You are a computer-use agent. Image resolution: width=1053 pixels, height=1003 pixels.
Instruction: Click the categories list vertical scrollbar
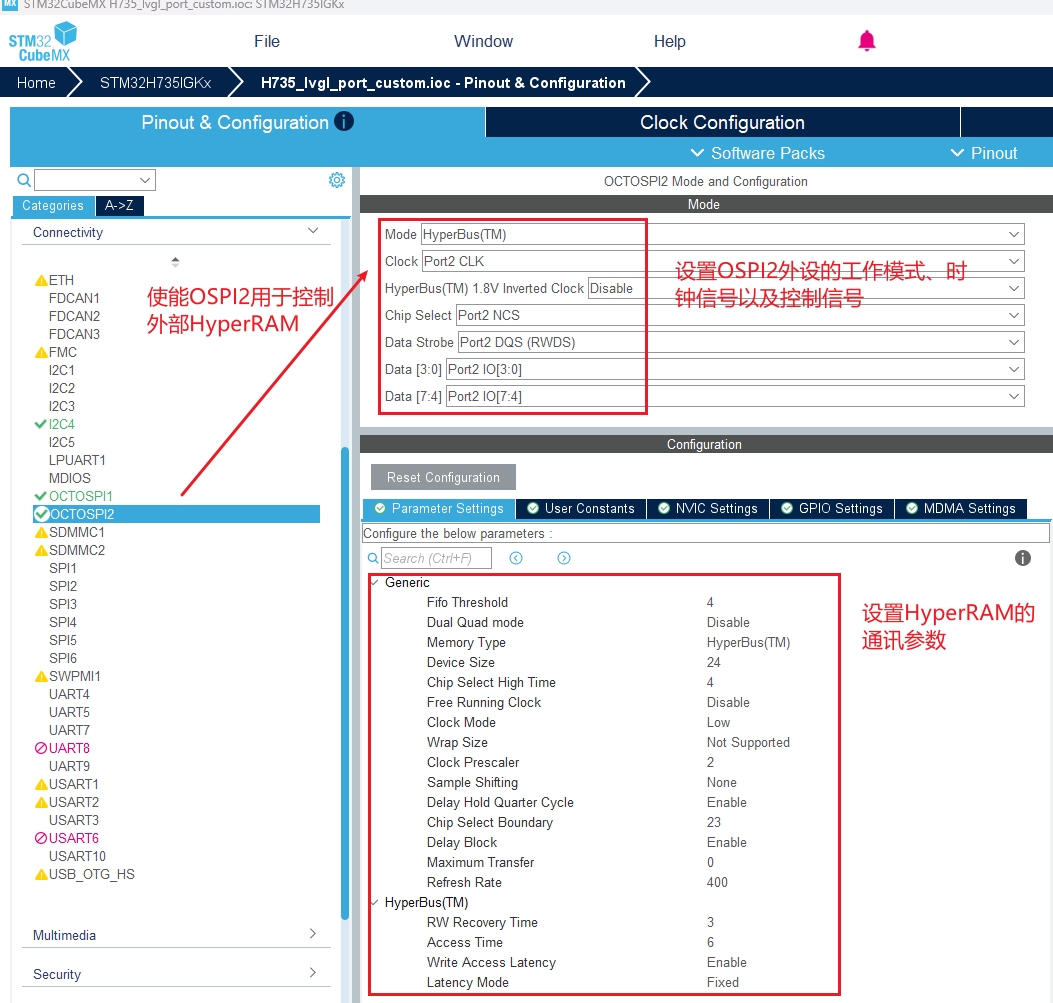[x=345, y=681]
